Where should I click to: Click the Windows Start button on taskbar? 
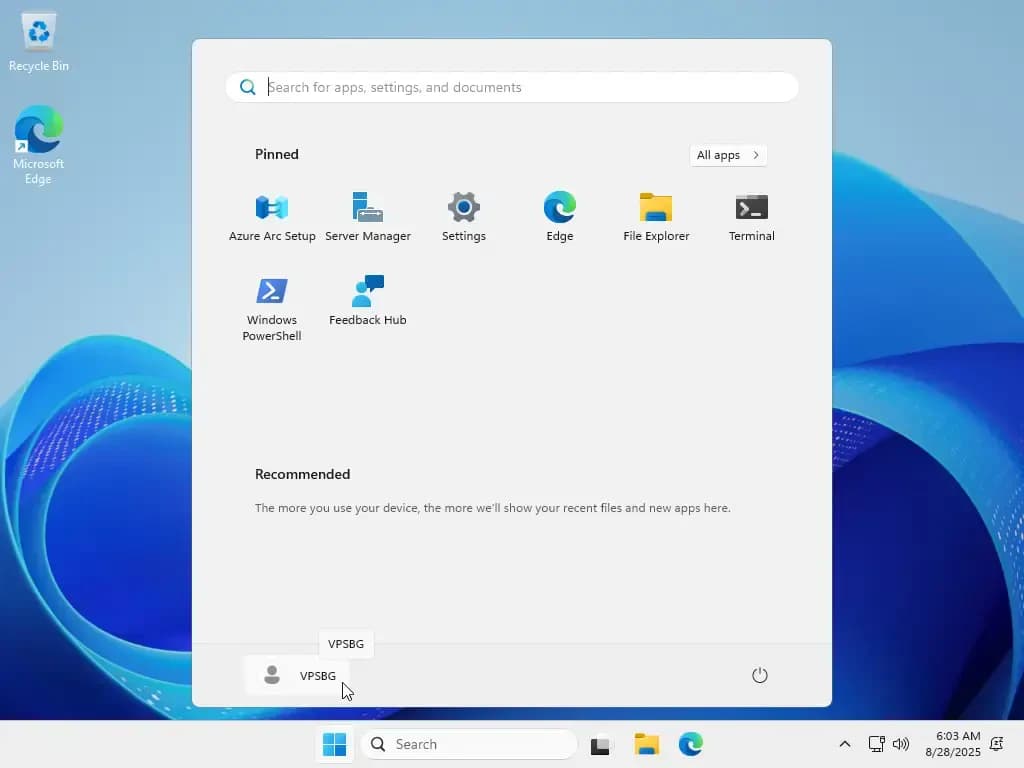[x=334, y=744]
